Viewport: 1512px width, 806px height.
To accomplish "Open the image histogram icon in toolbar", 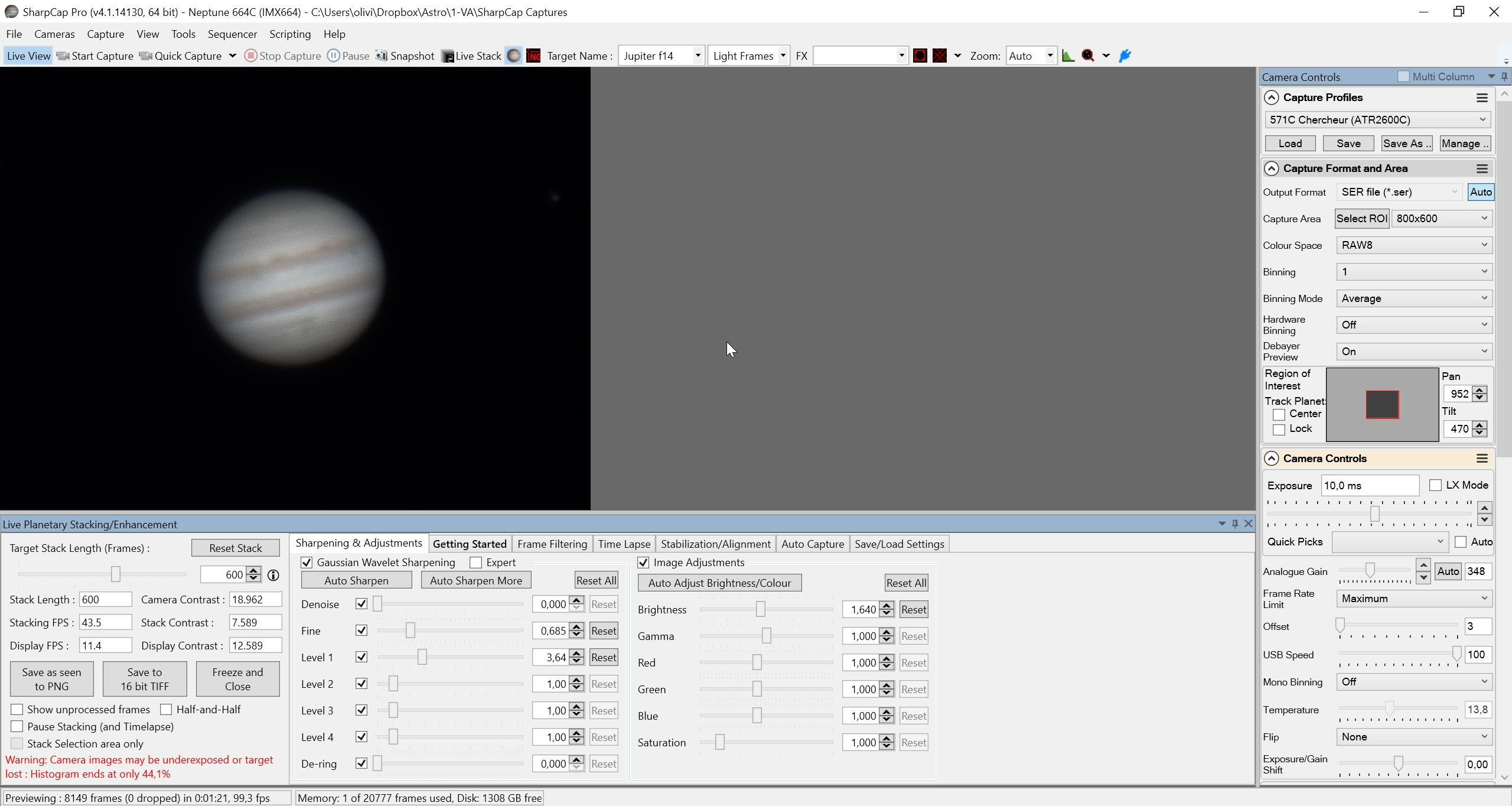I will pos(1068,56).
